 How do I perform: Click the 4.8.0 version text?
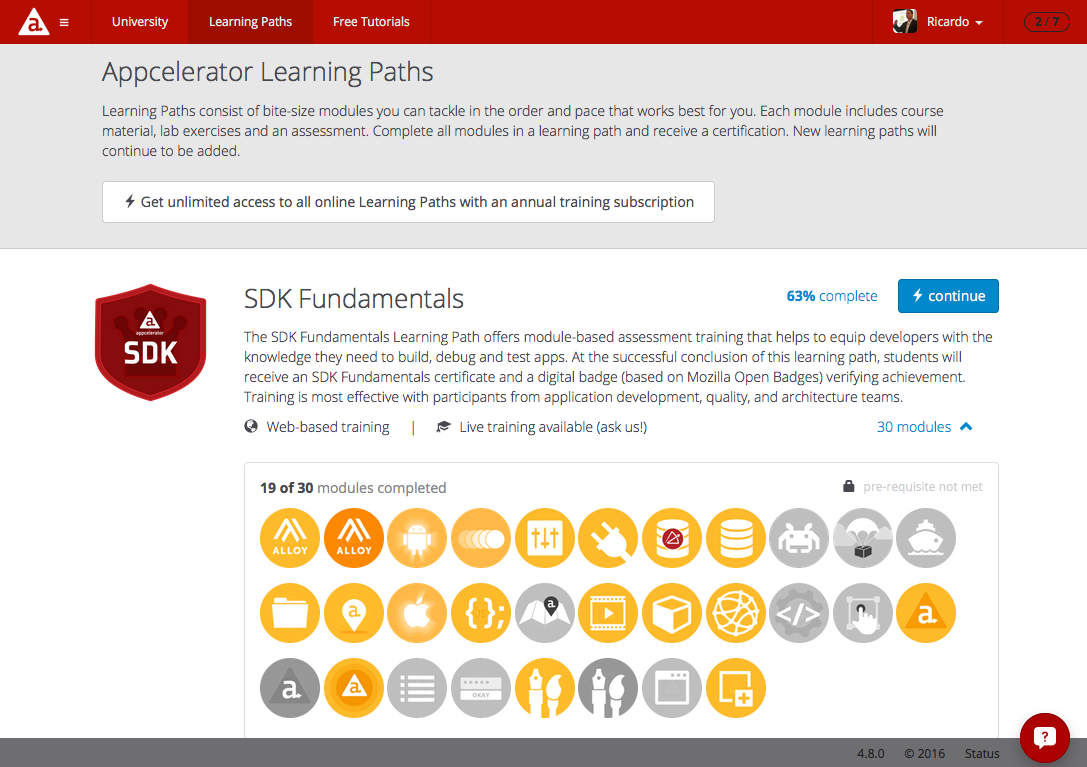pos(870,753)
